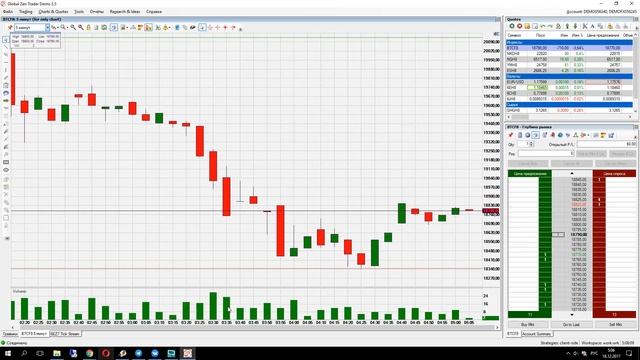Click the undo arrow in Quotes toolbar

pos(543,26)
